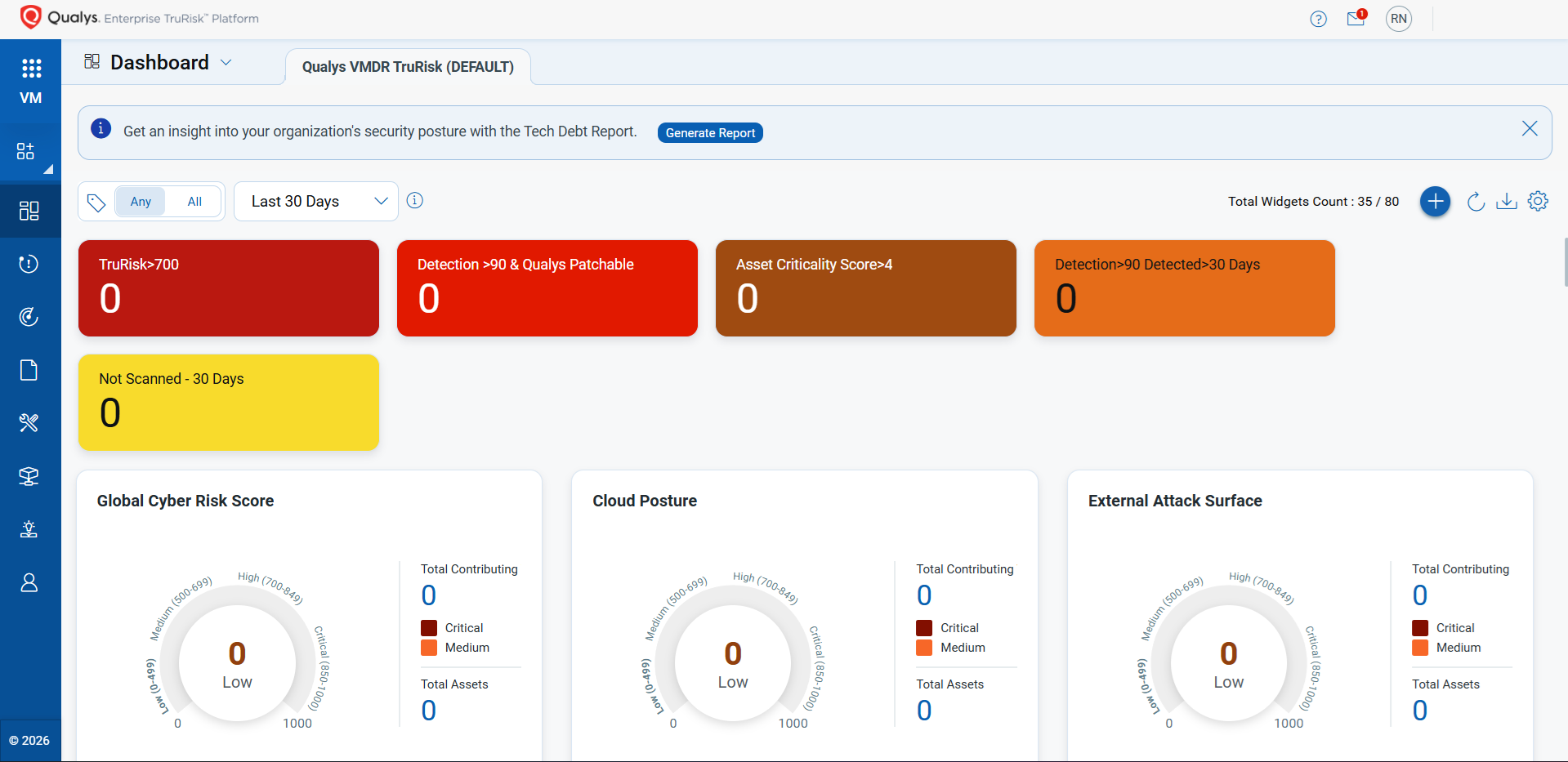Click Total Contributing value in Global Cyber Risk

pos(429,595)
